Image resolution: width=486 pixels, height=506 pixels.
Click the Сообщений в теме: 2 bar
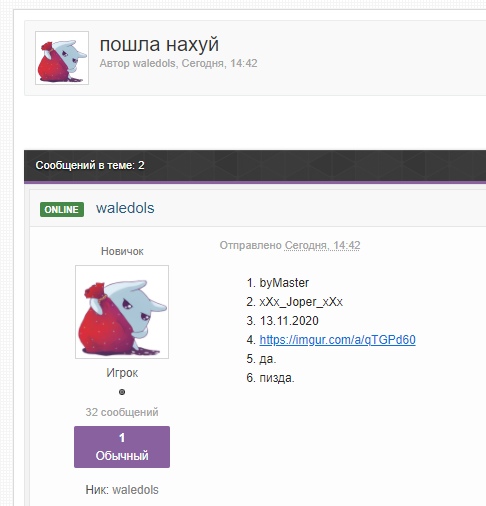point(255,166)
